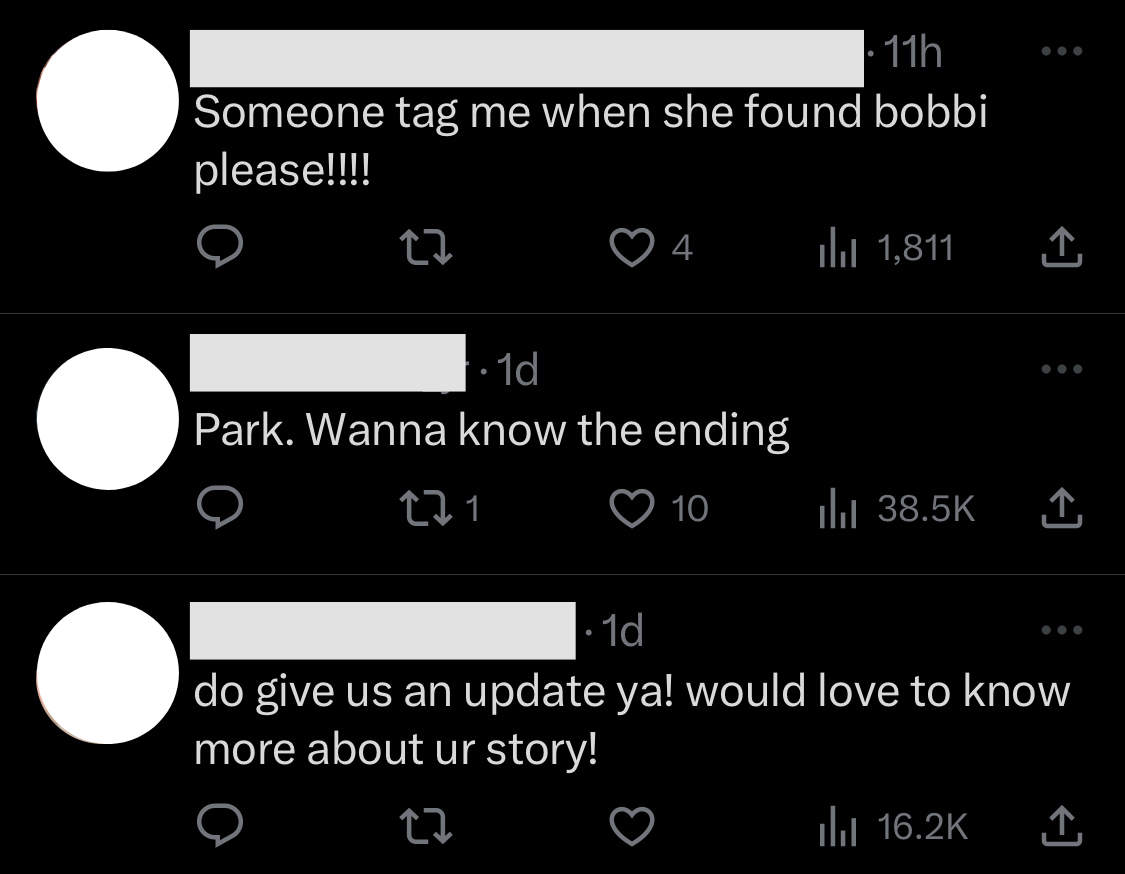Image resolution: width=1125 pixels, height=874 pixels.
Task: Like the tweet with 10 likes
Action: pos(659,508)
